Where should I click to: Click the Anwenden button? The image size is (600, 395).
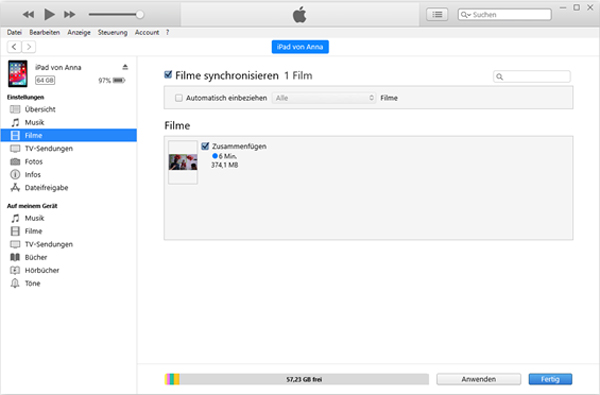(x=479, y=379)
